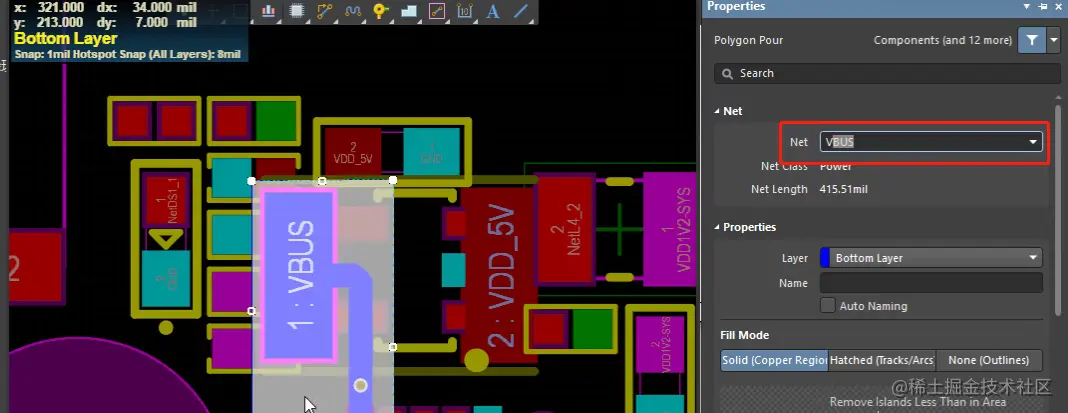Screen dimensions: 1068x413
Task: Toggle the selection filter funnel button
Action: click(1032, 40)
